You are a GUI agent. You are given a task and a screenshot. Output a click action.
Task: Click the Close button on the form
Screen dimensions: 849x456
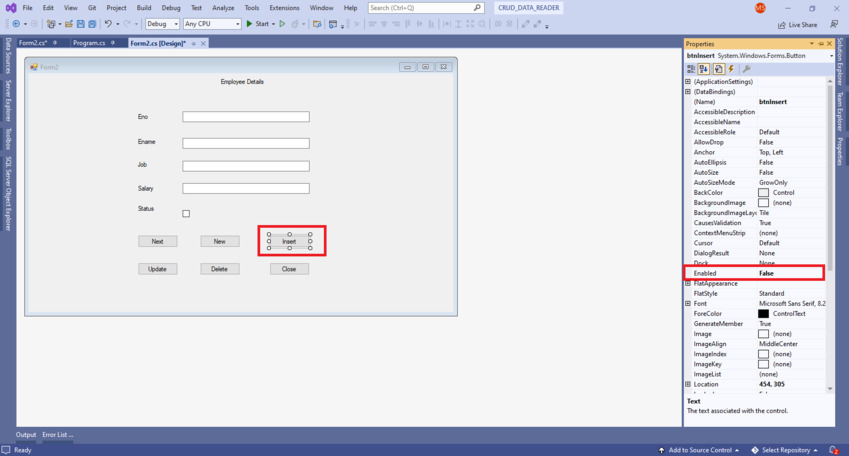[290, 269]
